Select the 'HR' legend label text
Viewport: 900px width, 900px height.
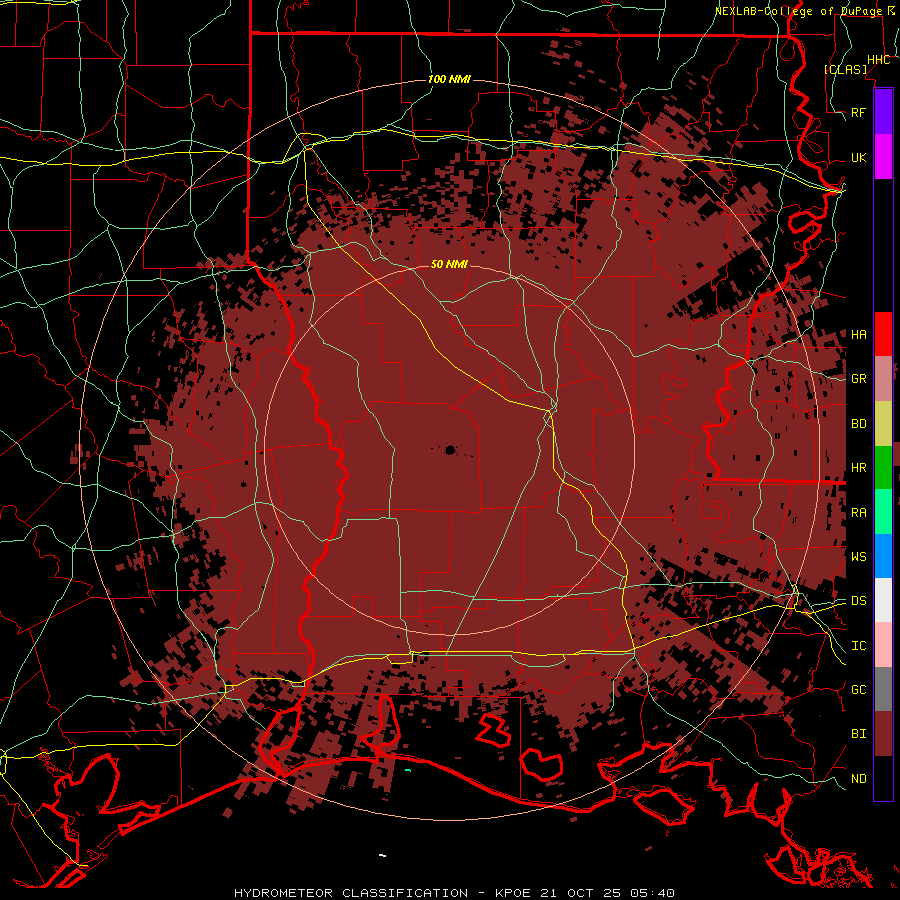pos(859,468)
